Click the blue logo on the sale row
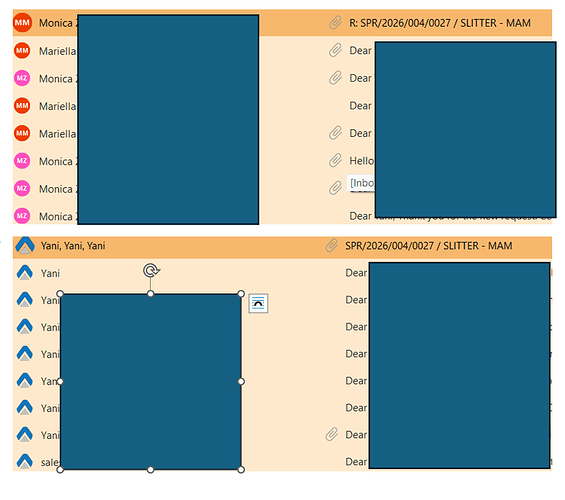Screen dimensions: 565x500 tap(25, 461)
